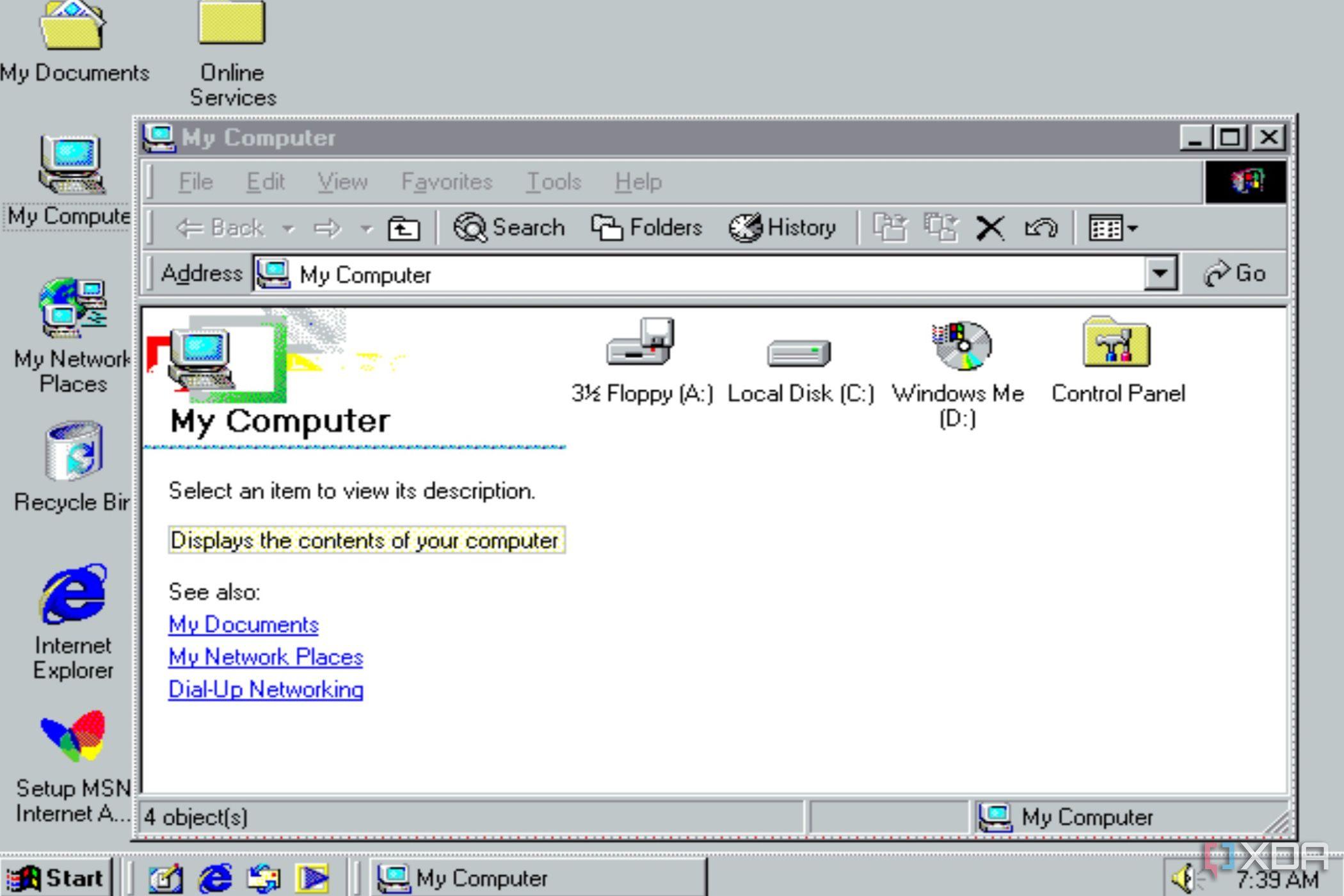The height and width of the screenshot is (896, 1344).
Task: Open the Dial-Up Networking link
Action: (x=266, y=689)
